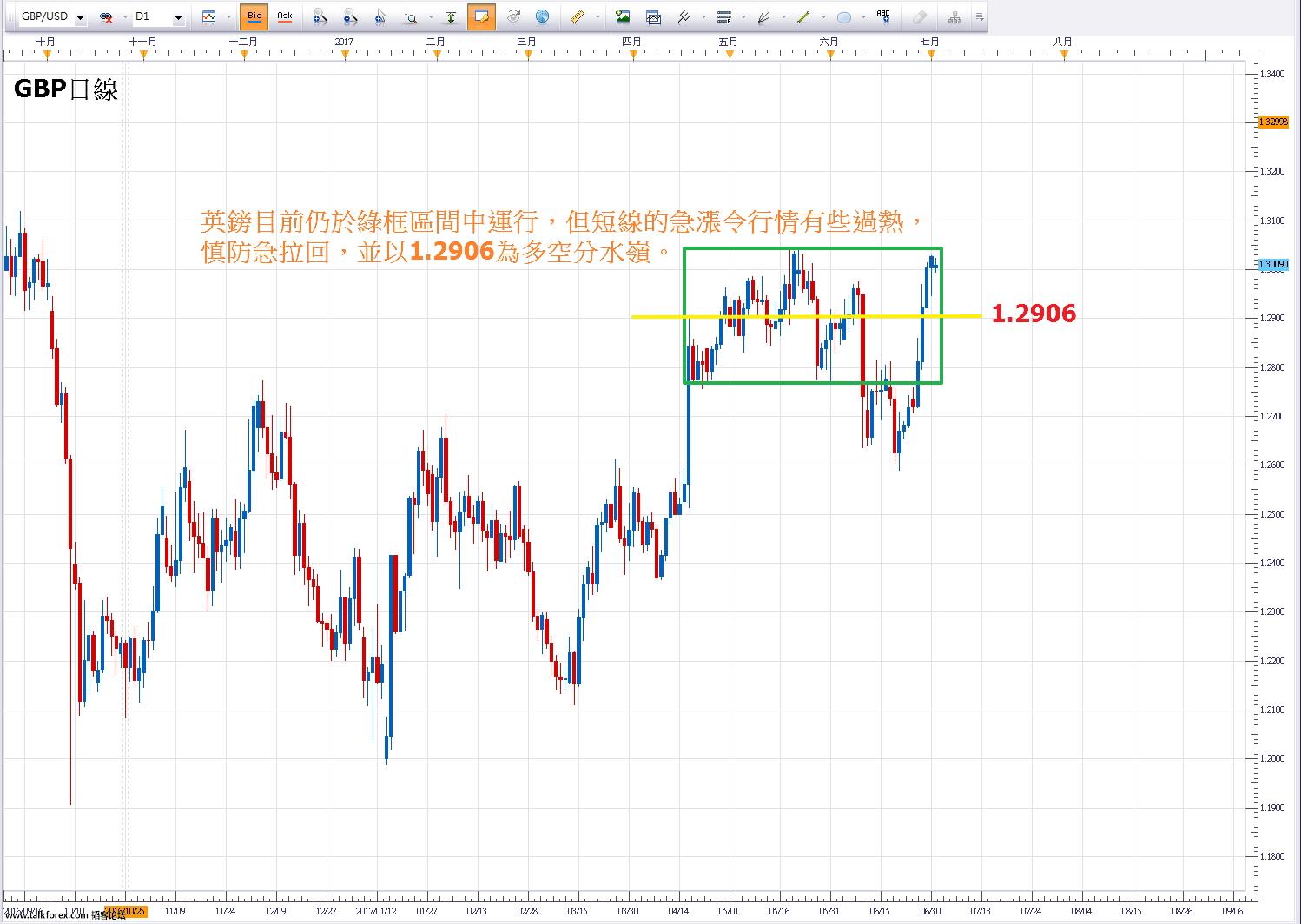1301x924 pixels.
Task: Expand the vertical zoom dropdown arrow
Action: click(429, 16)
